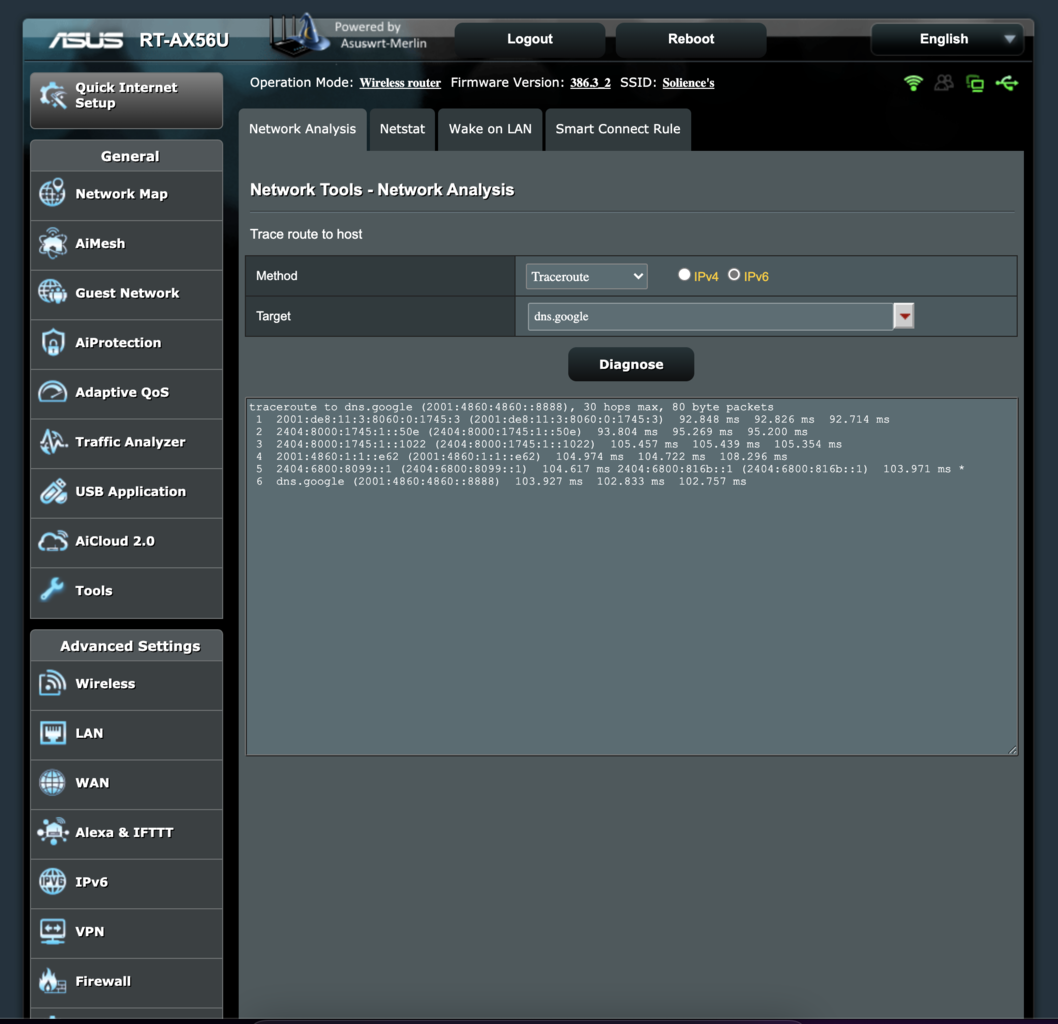View connected clients icon in the header
Viewport: 1058px width, 1024px height.
943,83
